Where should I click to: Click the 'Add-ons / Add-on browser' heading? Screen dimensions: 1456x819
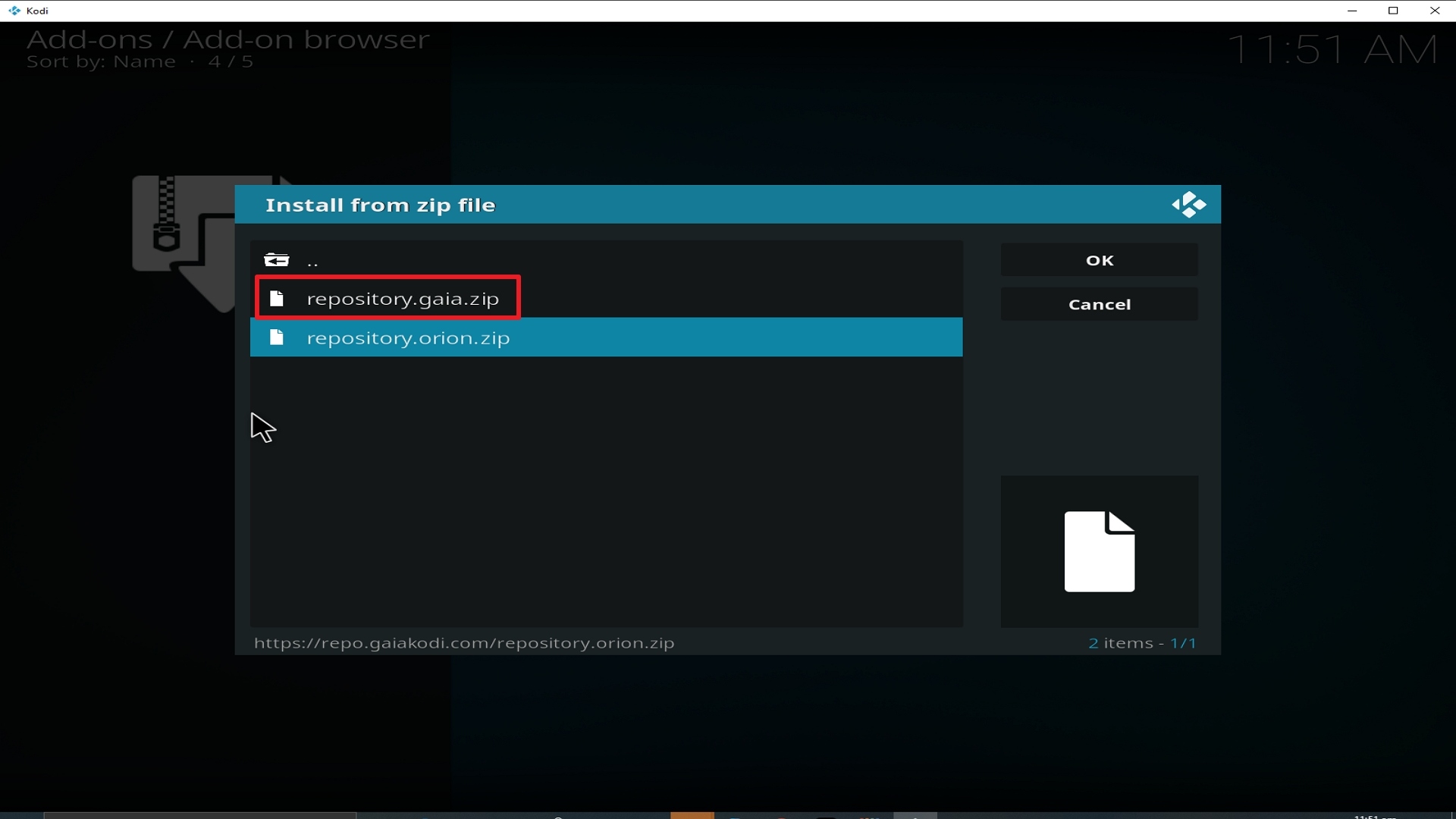(x=228, y=39)
